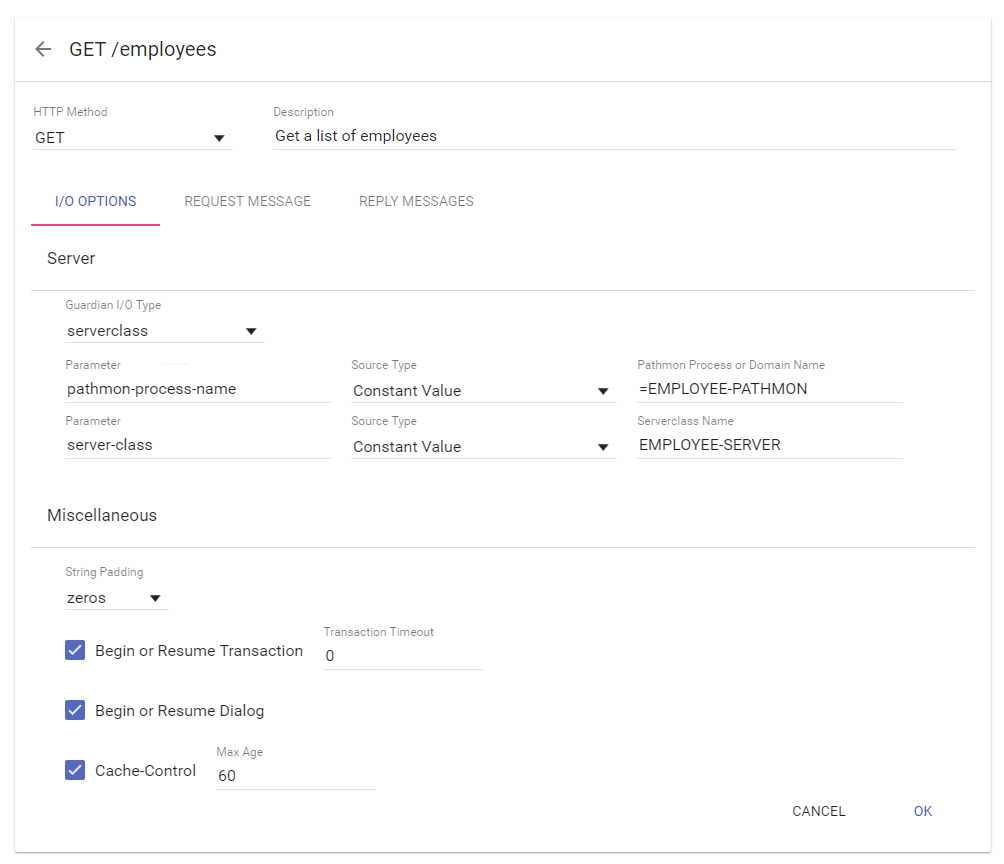Edit the Description text field
1004x864 pixels.
[614, 136]
